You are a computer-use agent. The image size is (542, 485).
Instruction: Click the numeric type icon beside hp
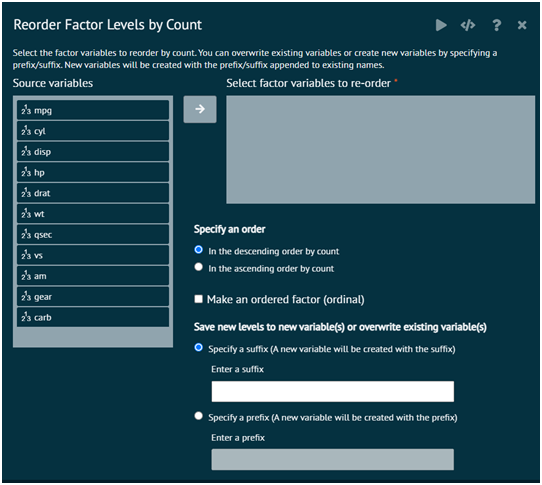point(26,172)
